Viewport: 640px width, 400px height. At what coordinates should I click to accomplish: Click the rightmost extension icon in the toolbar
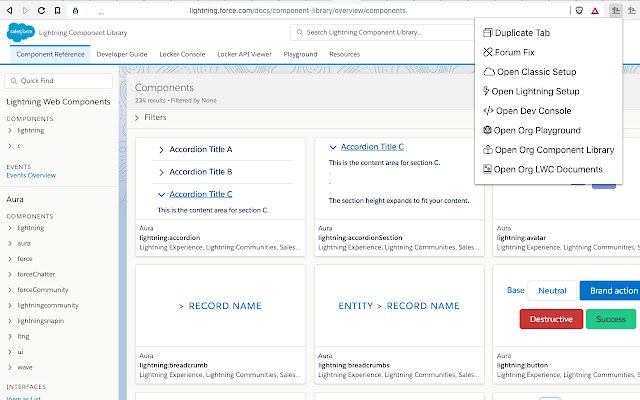coord(632,11)
